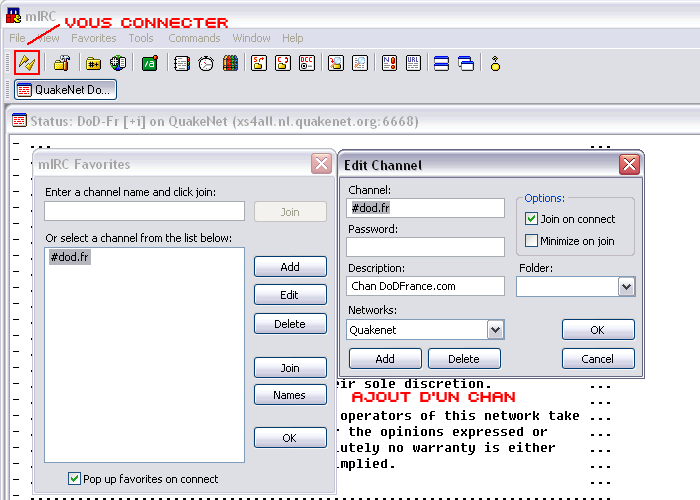Open the Commands menu
Image resolution: width=700 pixels, height=500 pixels.
point(194,38)
